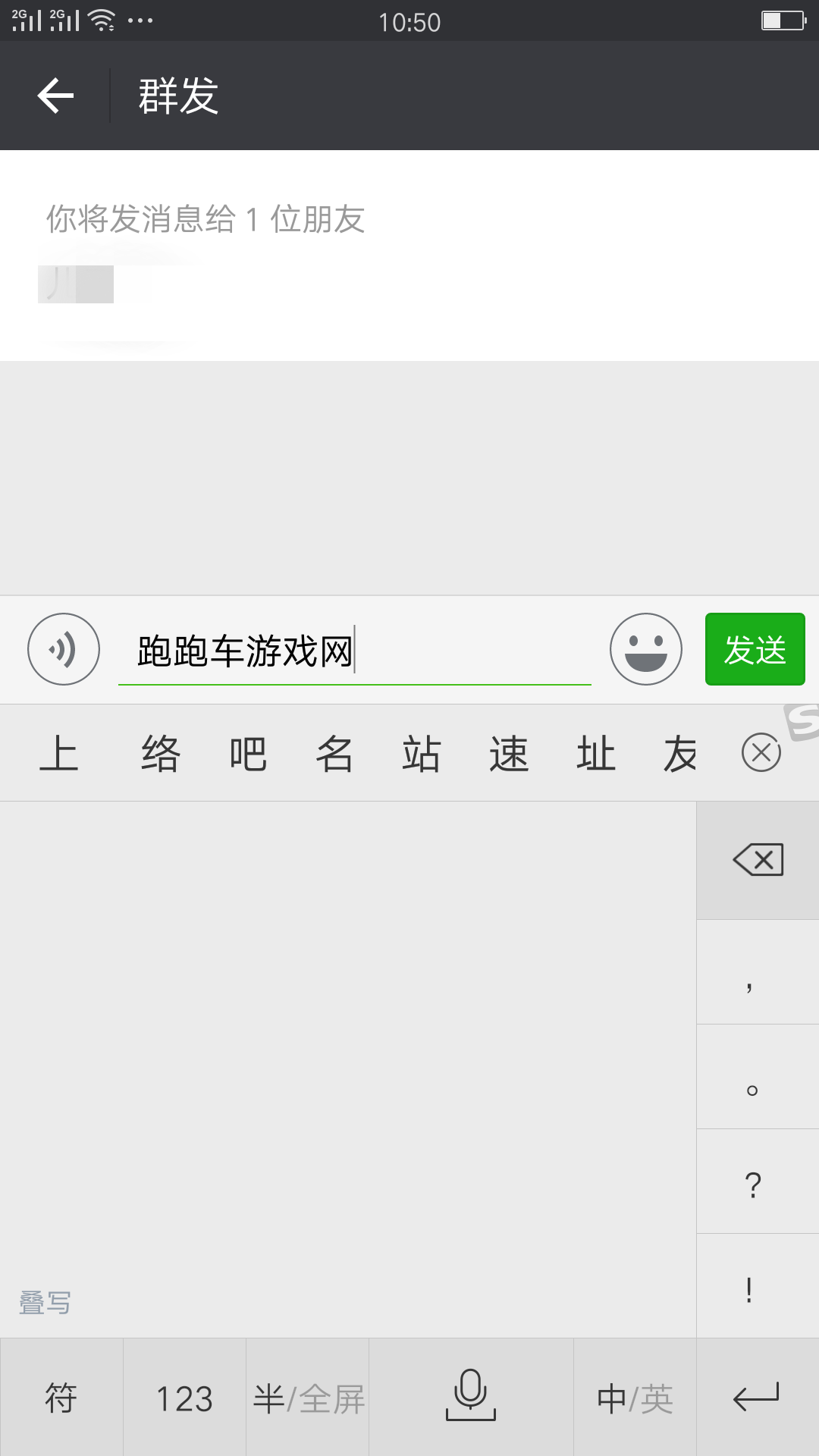Viewport: 819px width, 1456px height.
Task: Select candidate word 上
Action: (x=59, y=753)
